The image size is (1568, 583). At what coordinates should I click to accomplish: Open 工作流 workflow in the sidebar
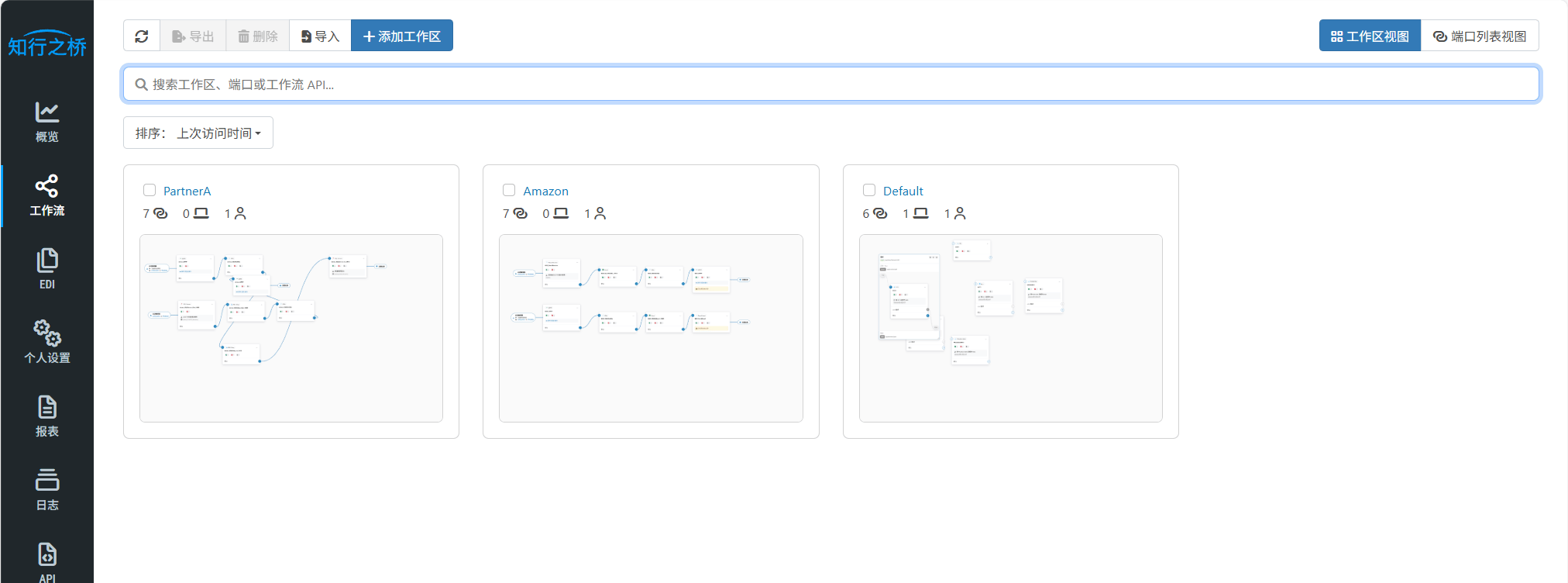[x=47, y=195]
